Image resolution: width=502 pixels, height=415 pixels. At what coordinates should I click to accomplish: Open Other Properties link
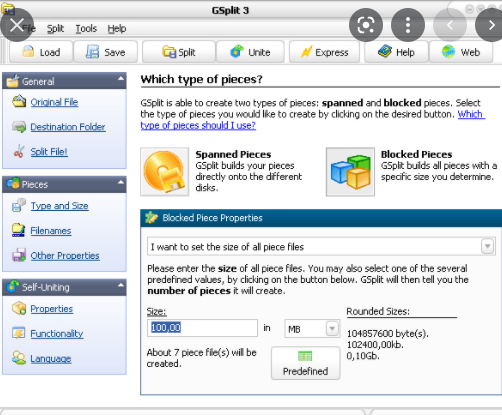tap(65, 256)
